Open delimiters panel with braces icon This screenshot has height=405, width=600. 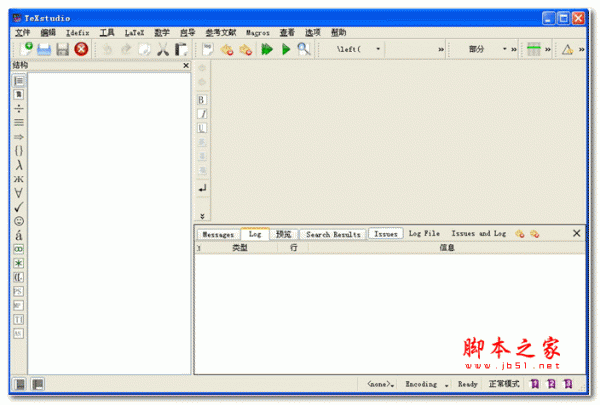pos(19,150)
